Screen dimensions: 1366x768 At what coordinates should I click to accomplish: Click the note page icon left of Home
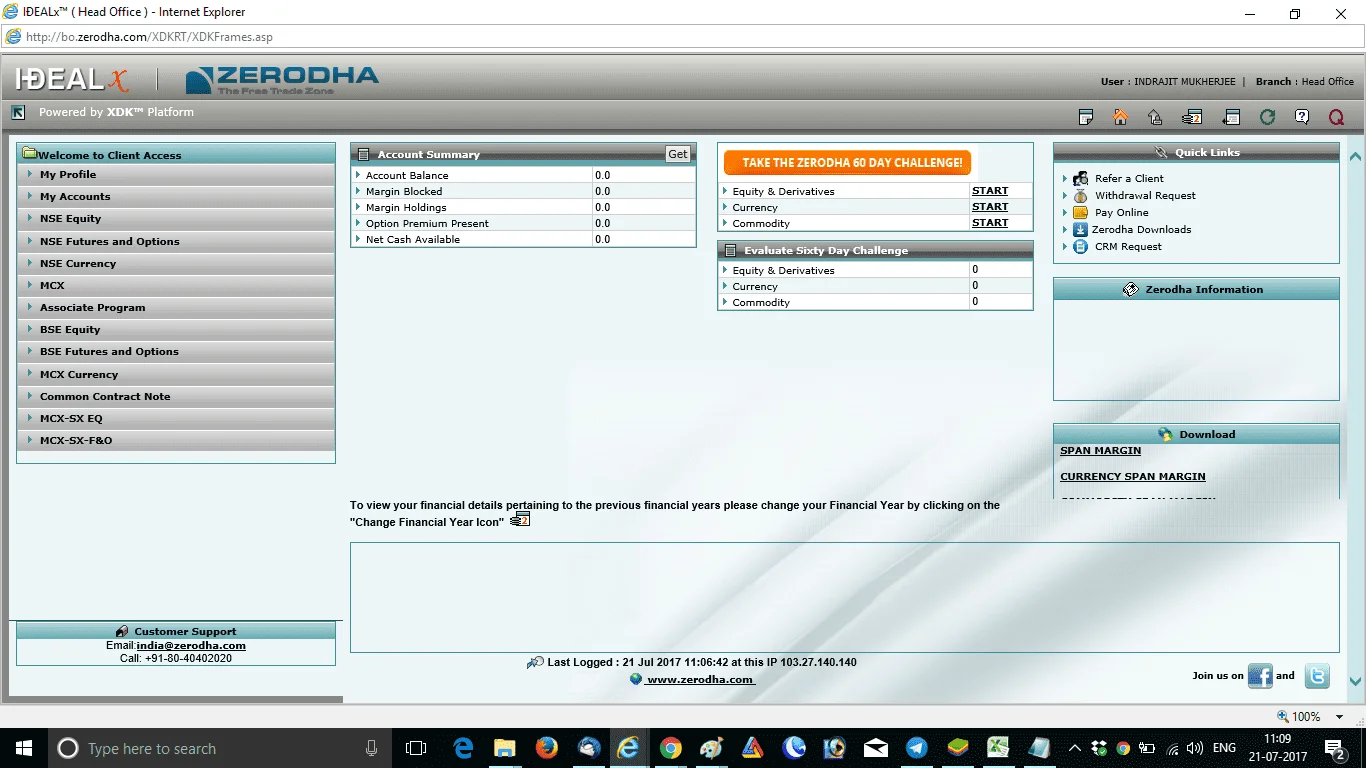tap(1086, 117)
